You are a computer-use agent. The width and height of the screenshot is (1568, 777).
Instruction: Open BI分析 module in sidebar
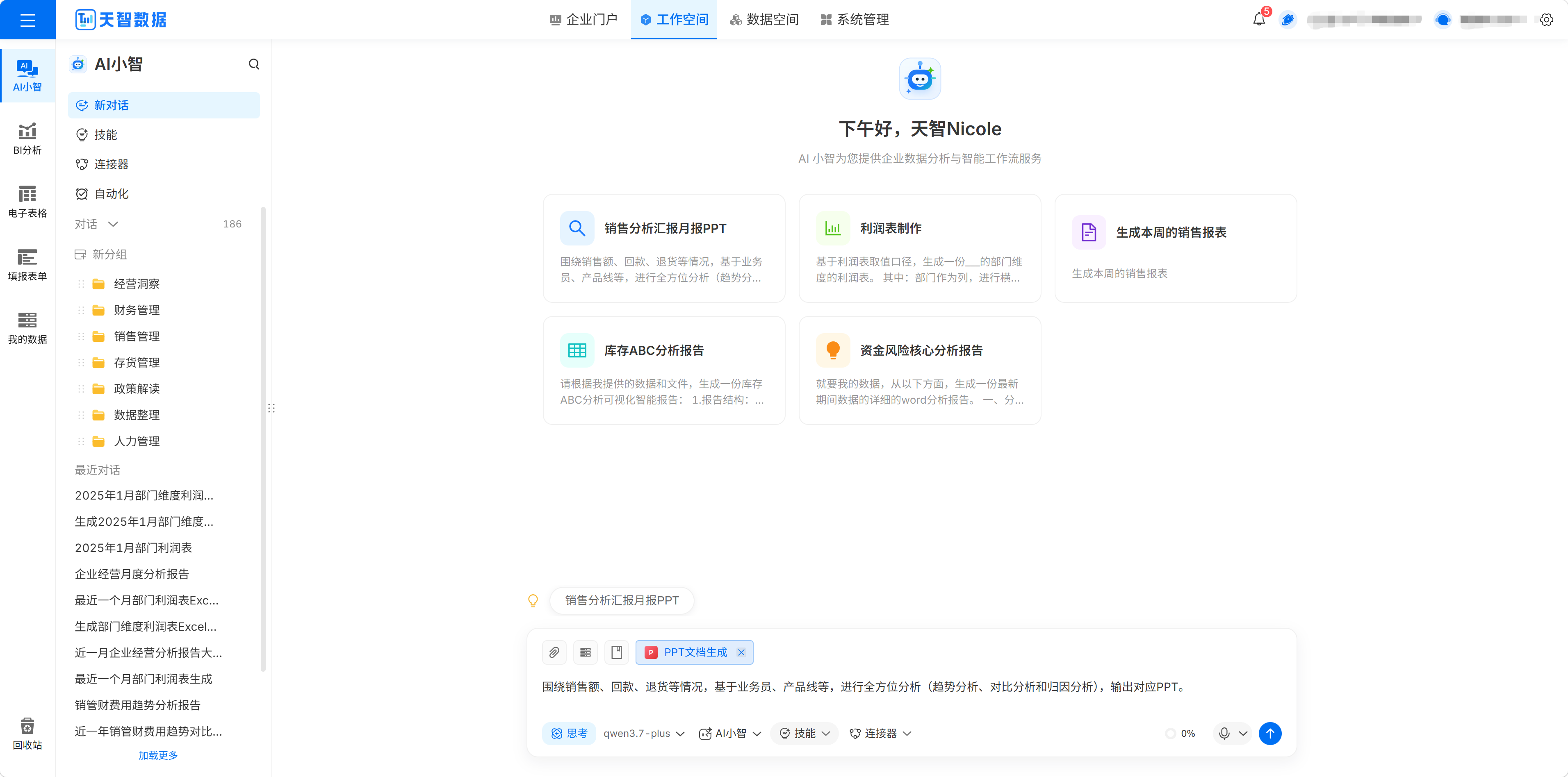click(27, 139)
